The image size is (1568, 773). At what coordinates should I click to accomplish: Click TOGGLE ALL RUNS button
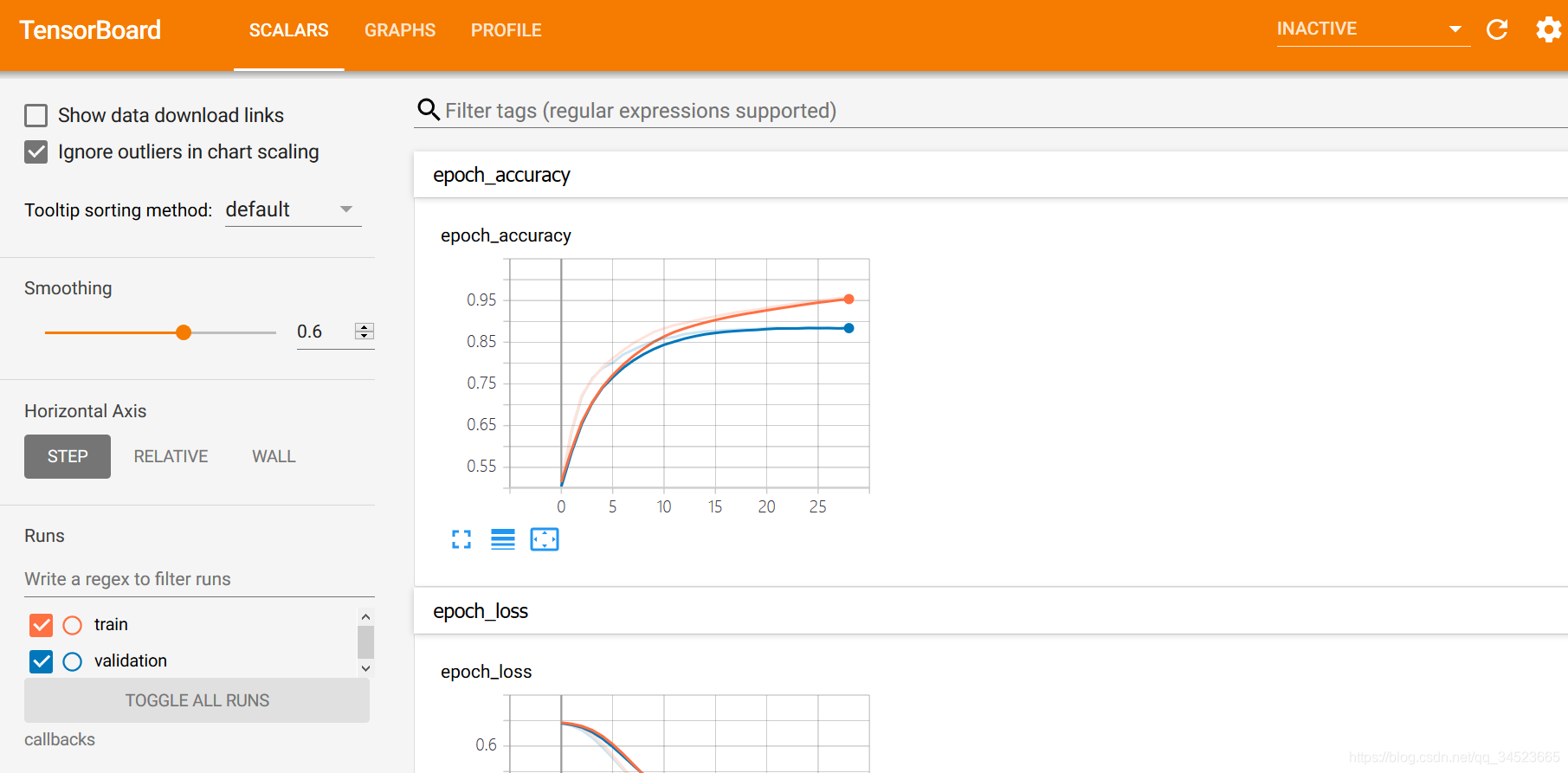click(x=197, y=700)
